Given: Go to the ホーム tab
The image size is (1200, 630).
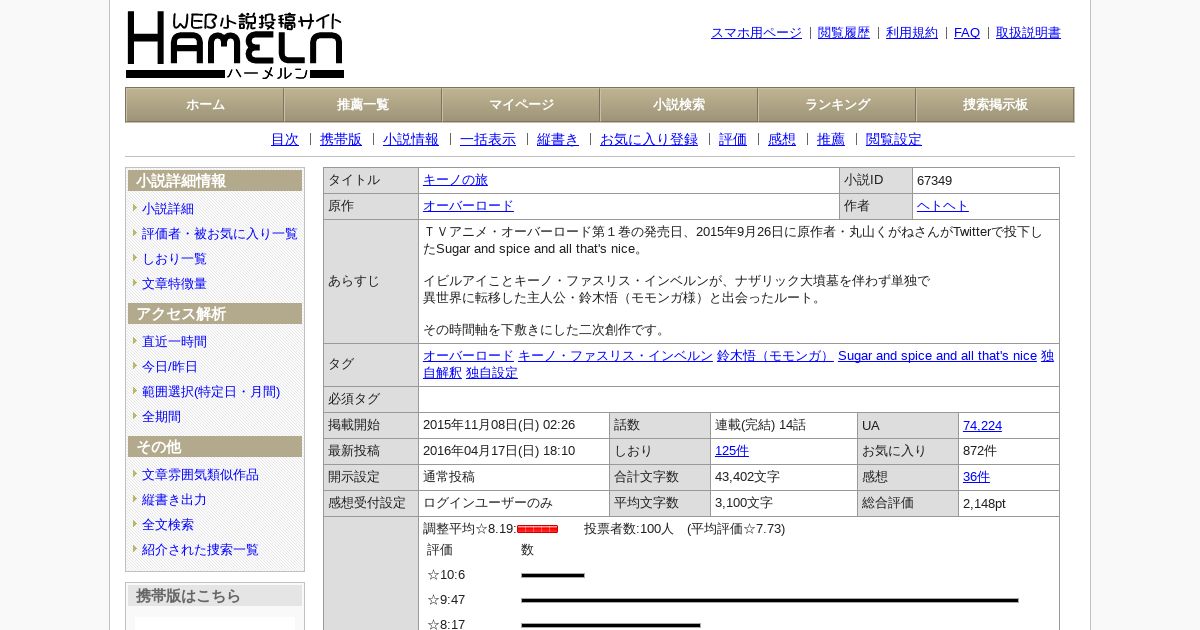Looking at the screenshot, I should coord(205,105).
